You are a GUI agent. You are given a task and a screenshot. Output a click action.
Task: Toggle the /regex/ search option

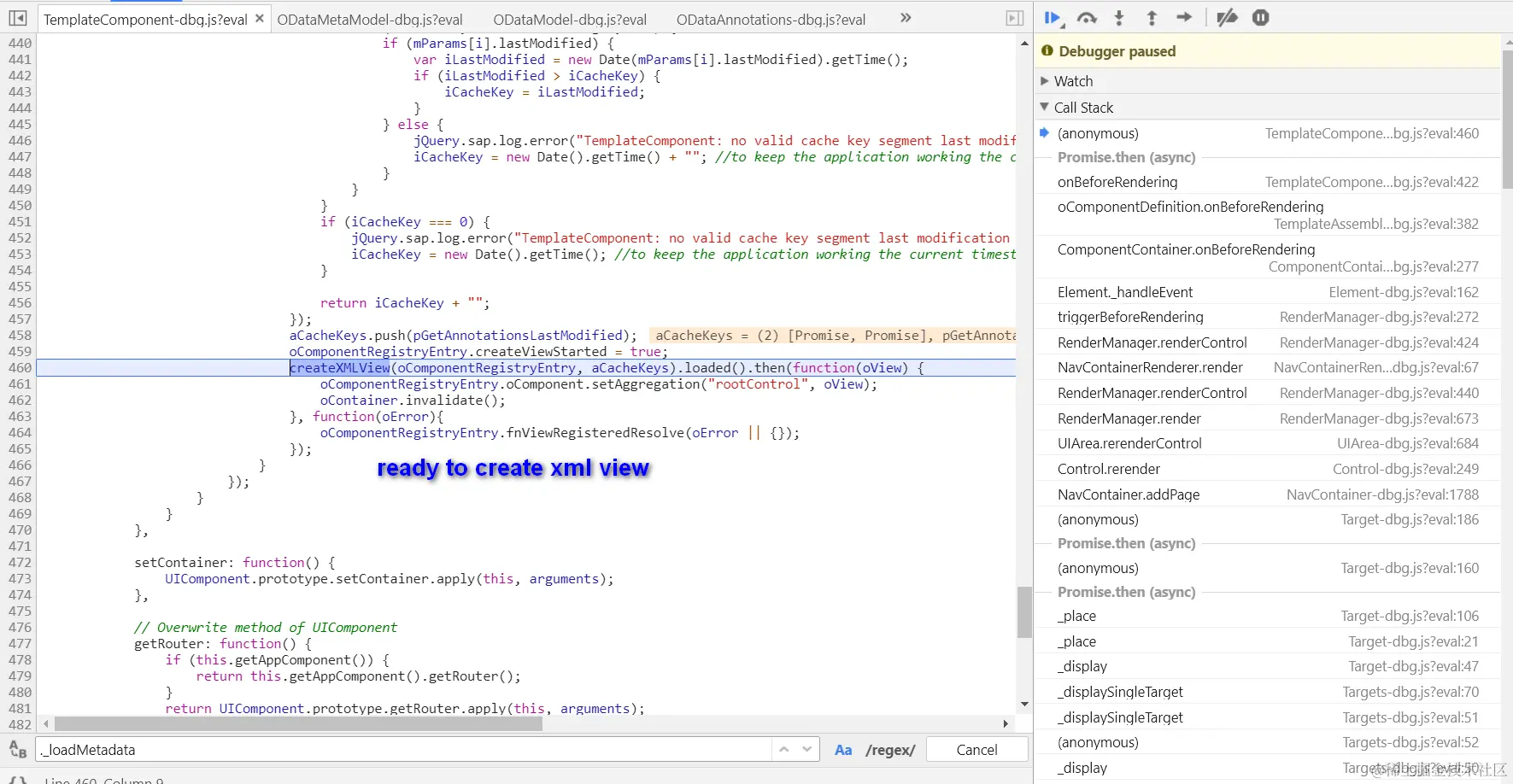(x=889, y=750)
